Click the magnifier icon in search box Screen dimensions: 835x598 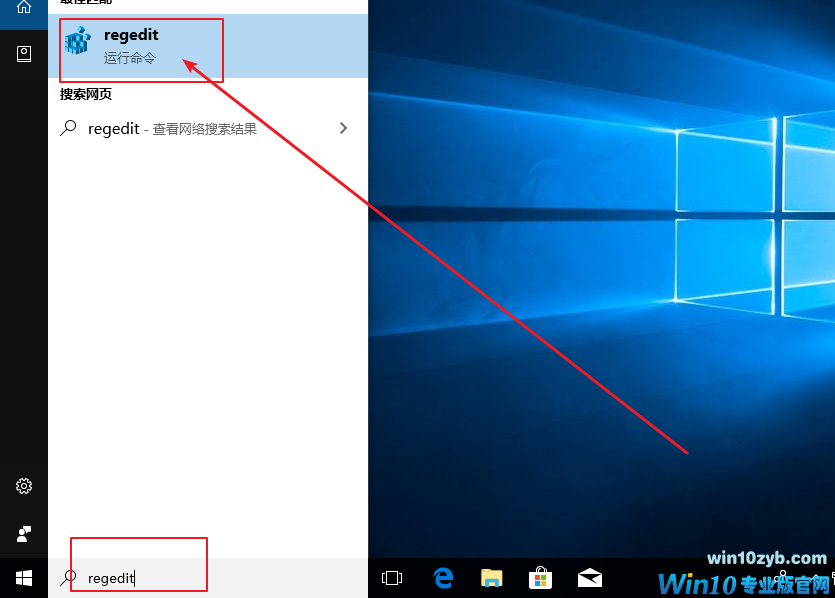click(x=68, y=578)
